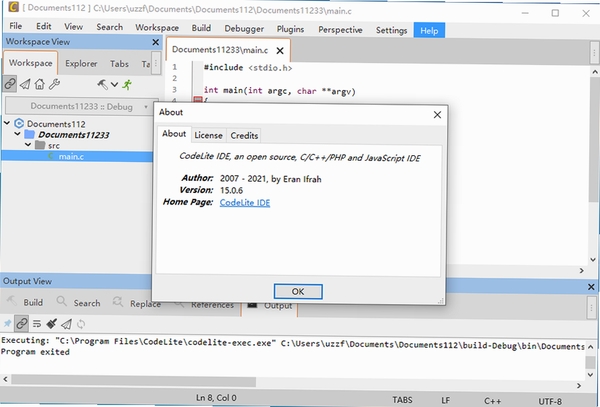Select the Workspace tab
Screen dimensions: 600x407
(31, 63)
